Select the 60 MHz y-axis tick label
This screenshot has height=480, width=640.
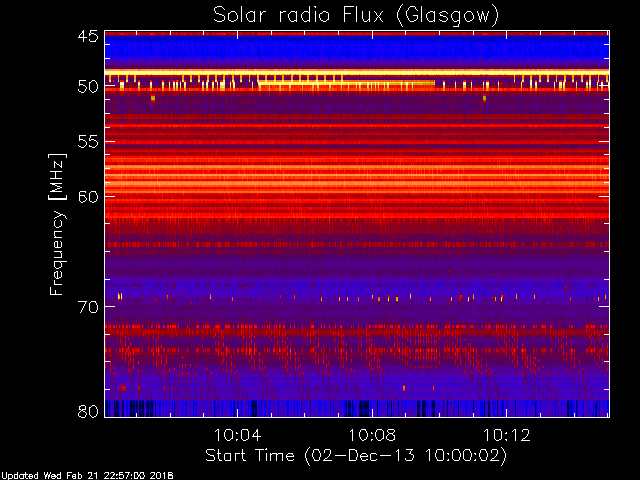tap(87, 196)
